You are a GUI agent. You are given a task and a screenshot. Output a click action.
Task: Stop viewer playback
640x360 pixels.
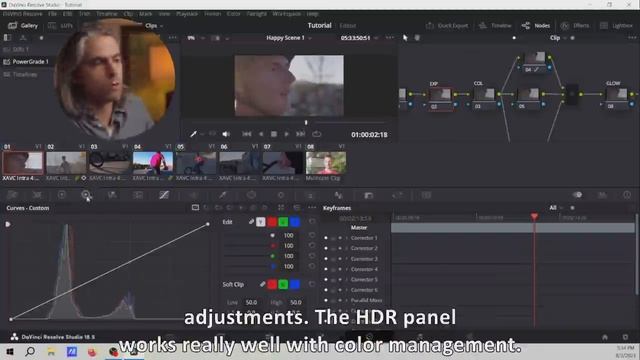click(274, 134)
